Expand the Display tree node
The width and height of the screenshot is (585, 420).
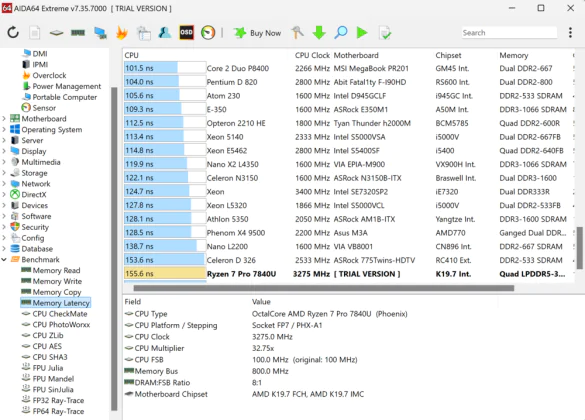(4, 151)
